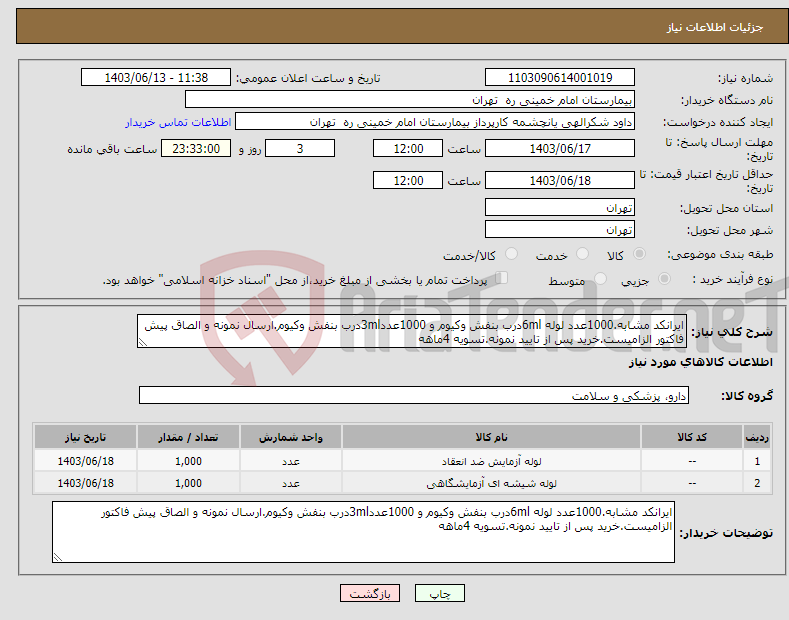Image resolution: width=789 pixels, height=620 pixels.
Task: Click the بازگشت back button
Action: tap(370, 594)
